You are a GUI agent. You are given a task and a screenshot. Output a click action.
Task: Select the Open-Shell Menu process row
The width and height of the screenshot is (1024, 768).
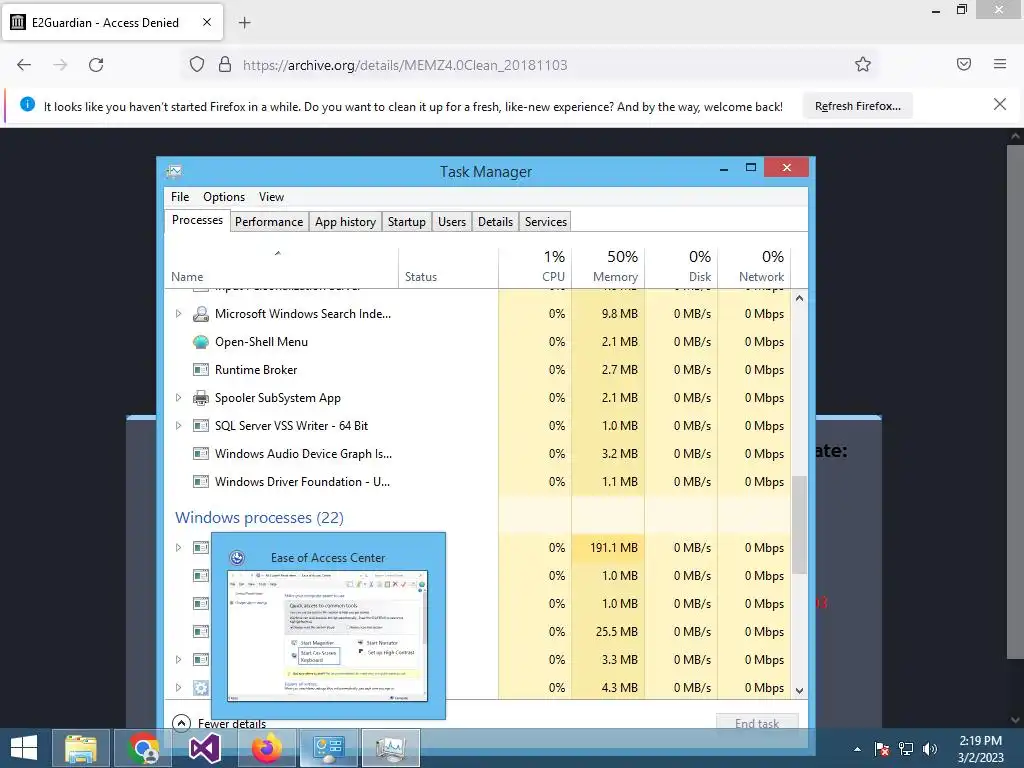click(478, 342)
